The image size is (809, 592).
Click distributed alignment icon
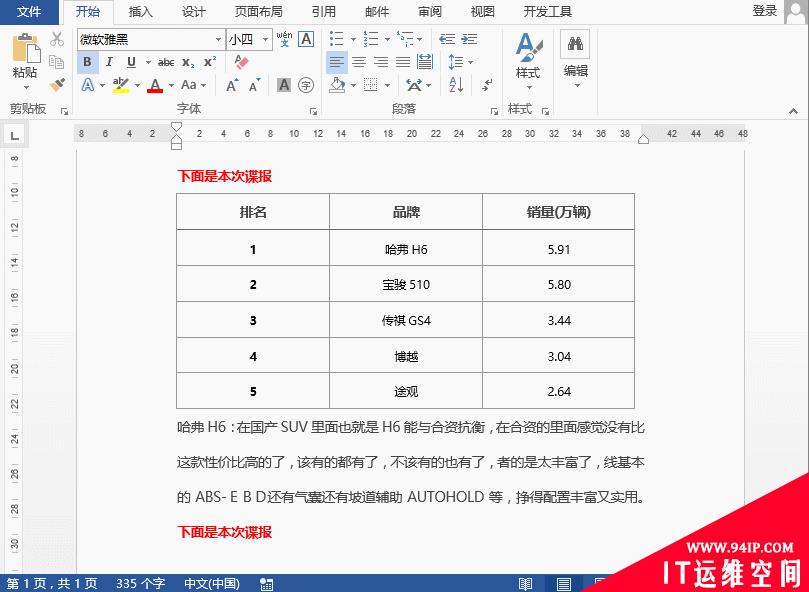tap(425, 62)
